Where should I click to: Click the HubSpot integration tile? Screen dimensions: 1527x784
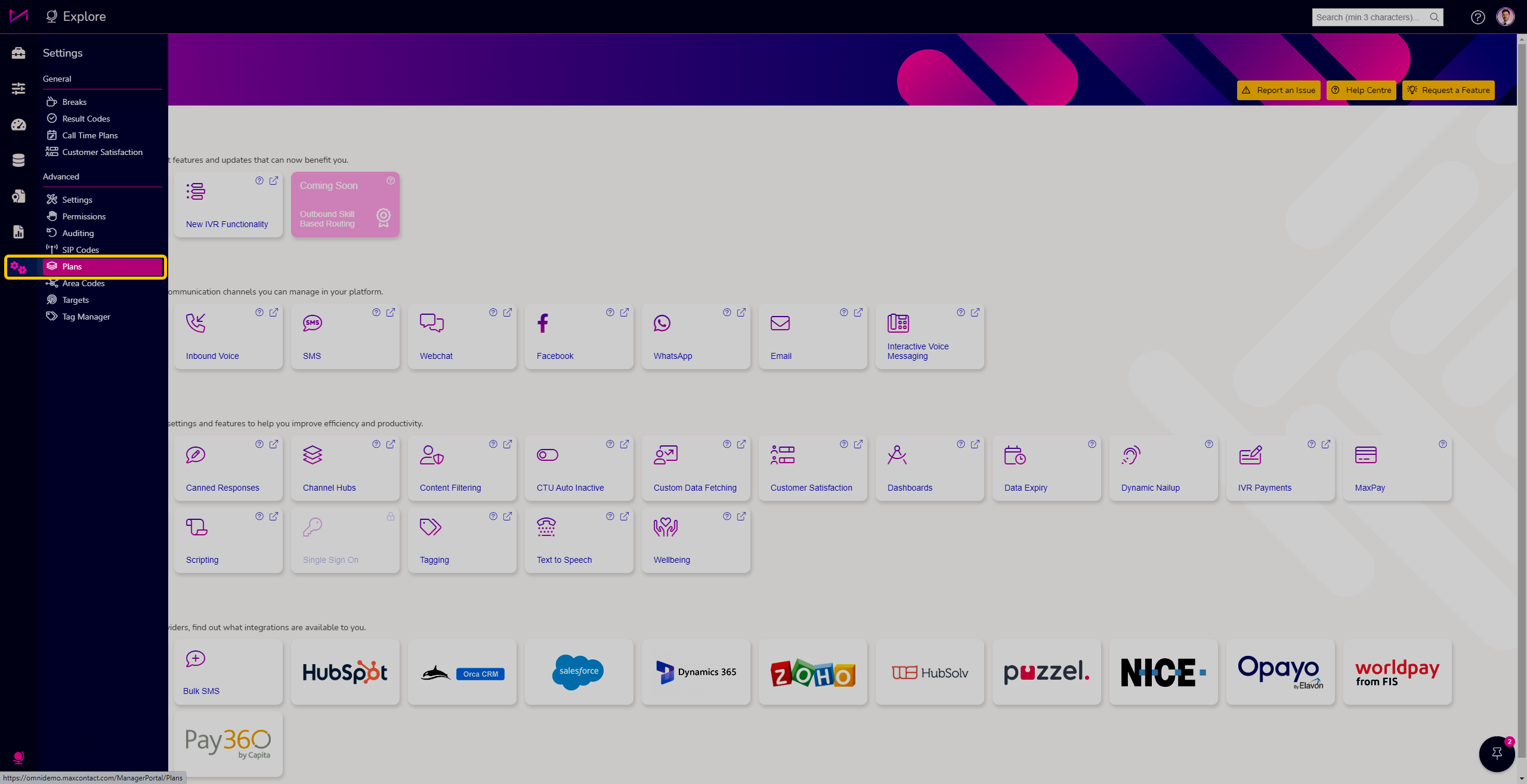[x=345, y=672]
